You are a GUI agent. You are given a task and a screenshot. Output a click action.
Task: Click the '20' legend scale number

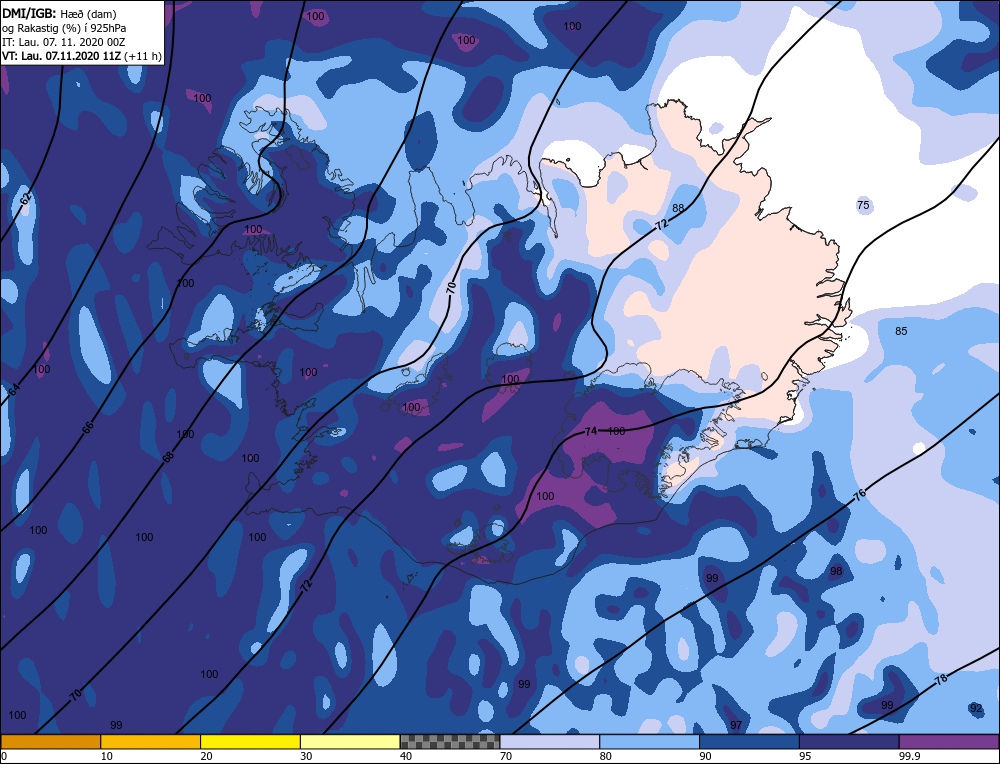207,756
